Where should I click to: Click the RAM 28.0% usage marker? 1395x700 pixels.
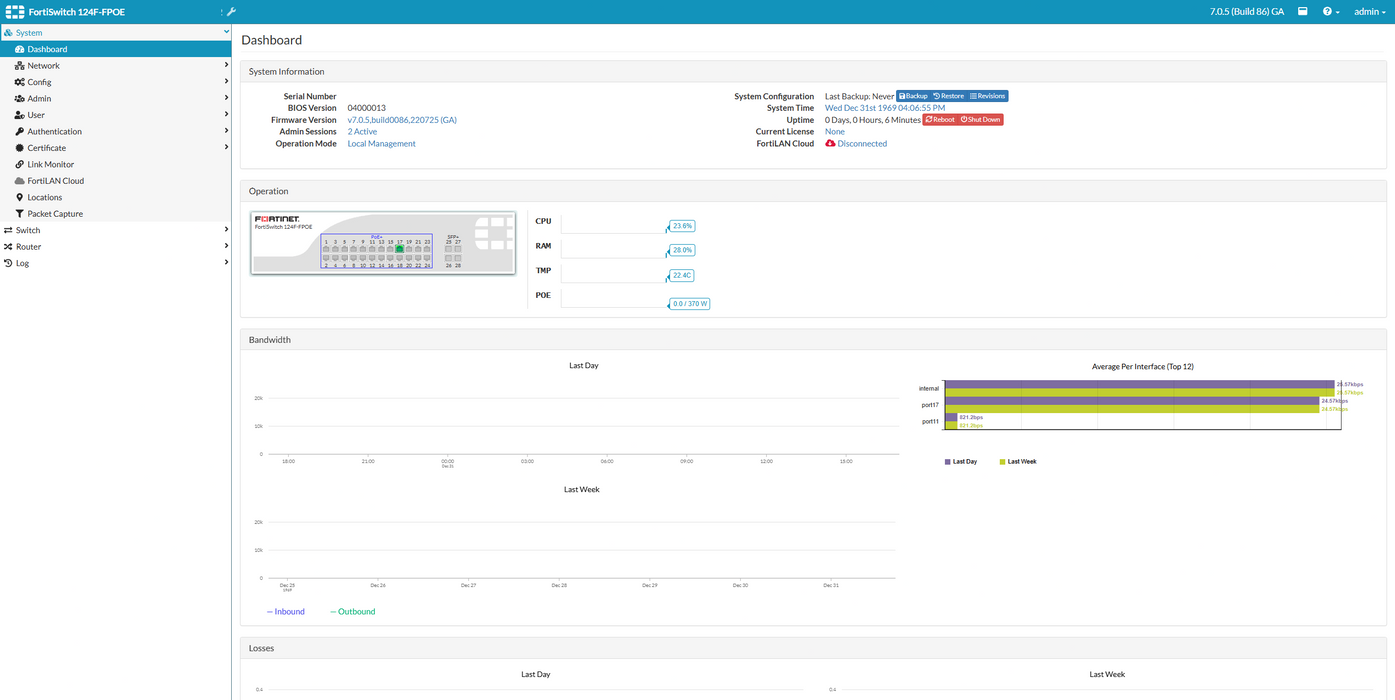tap(682, 250)
